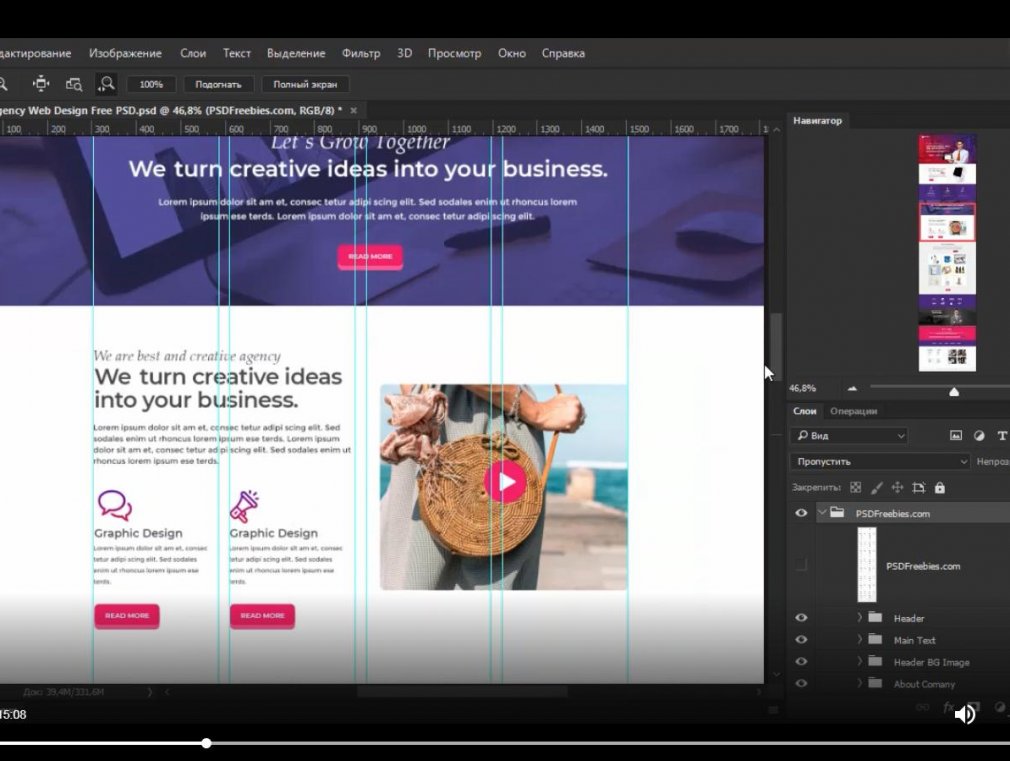Click the Подогнать button

coord(218,84)
